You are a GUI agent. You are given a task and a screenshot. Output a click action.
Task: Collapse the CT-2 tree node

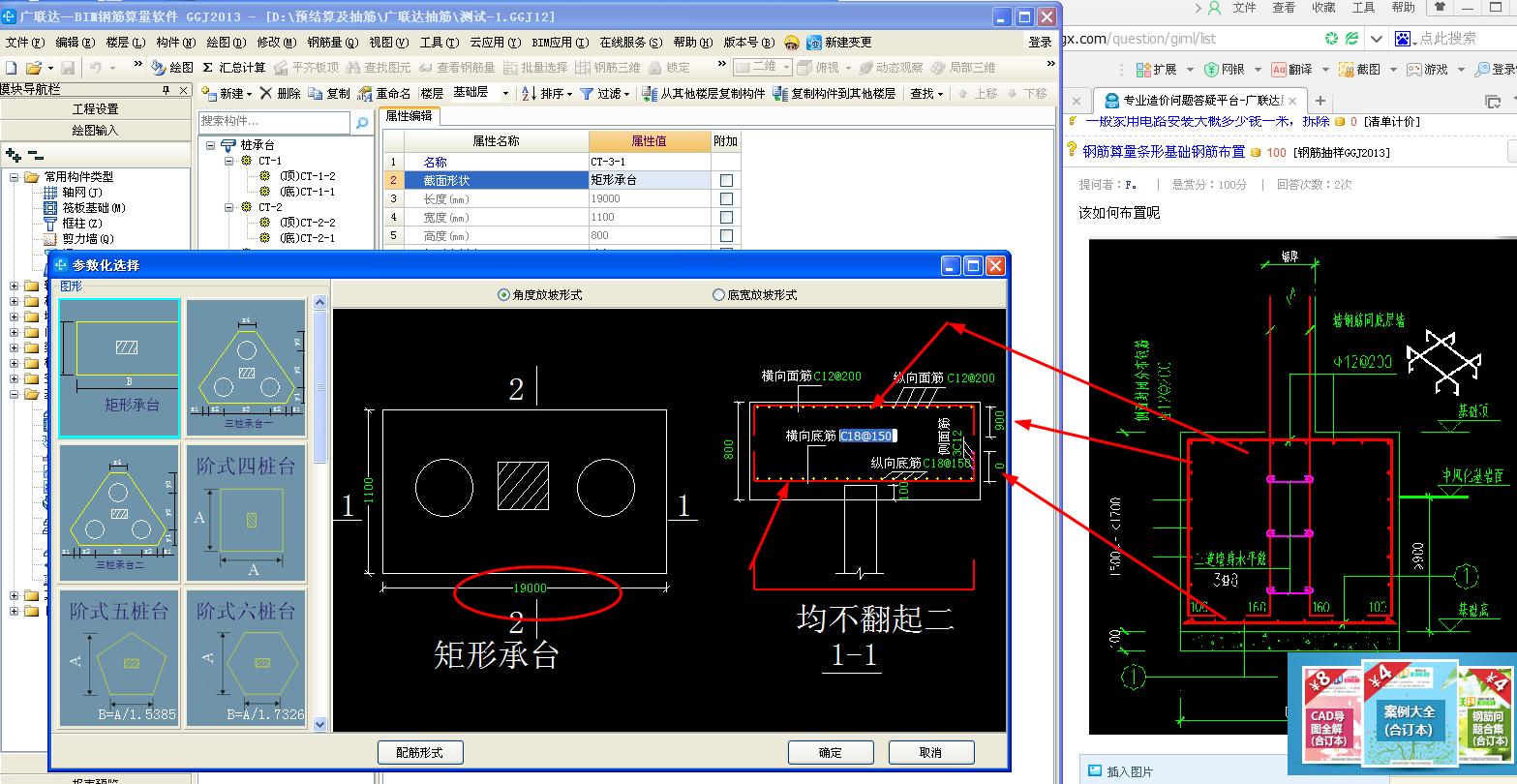pyautogui.click(x=229, y=207)
